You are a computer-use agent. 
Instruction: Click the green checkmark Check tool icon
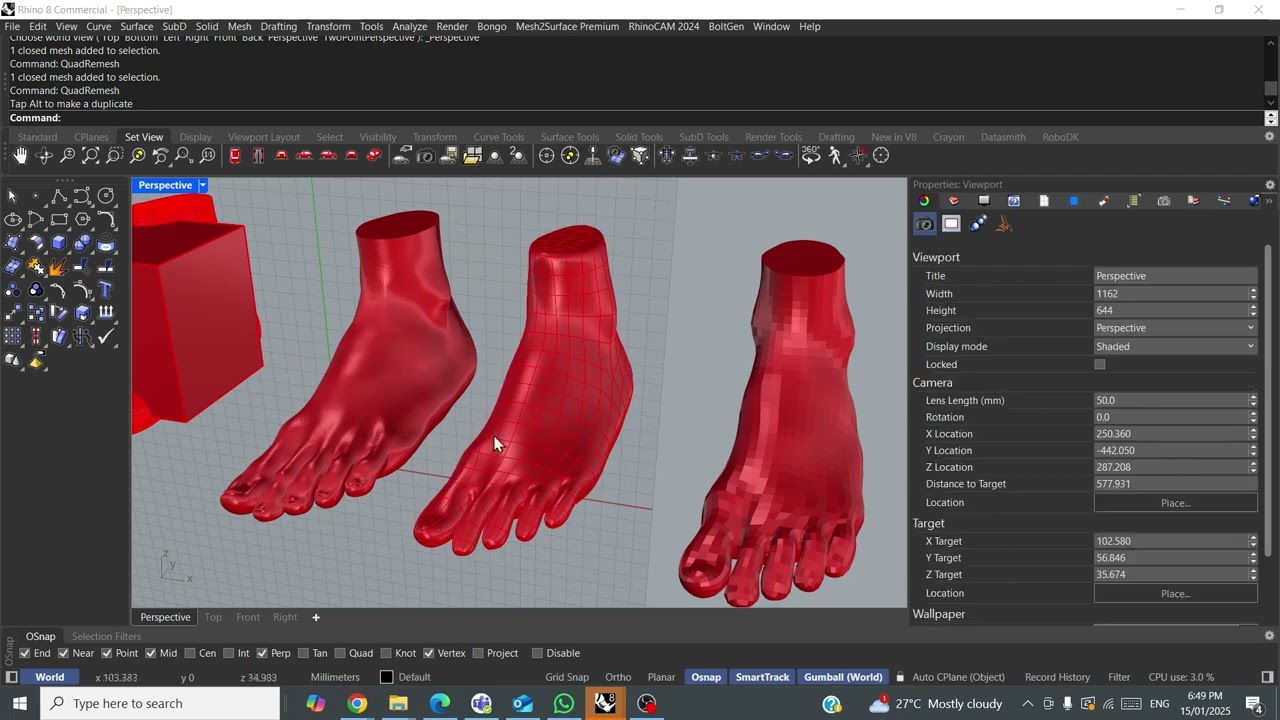pyautogui.click(x=107, y=337)
